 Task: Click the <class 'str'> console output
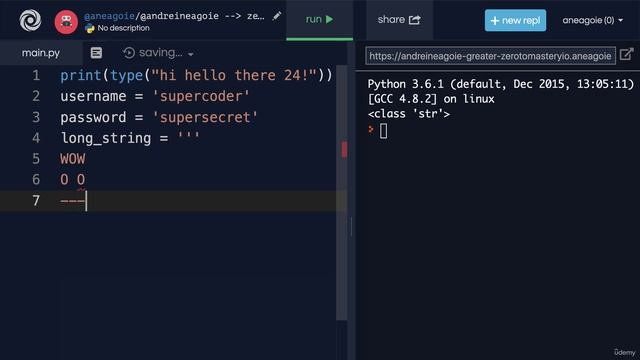[409, 114]
